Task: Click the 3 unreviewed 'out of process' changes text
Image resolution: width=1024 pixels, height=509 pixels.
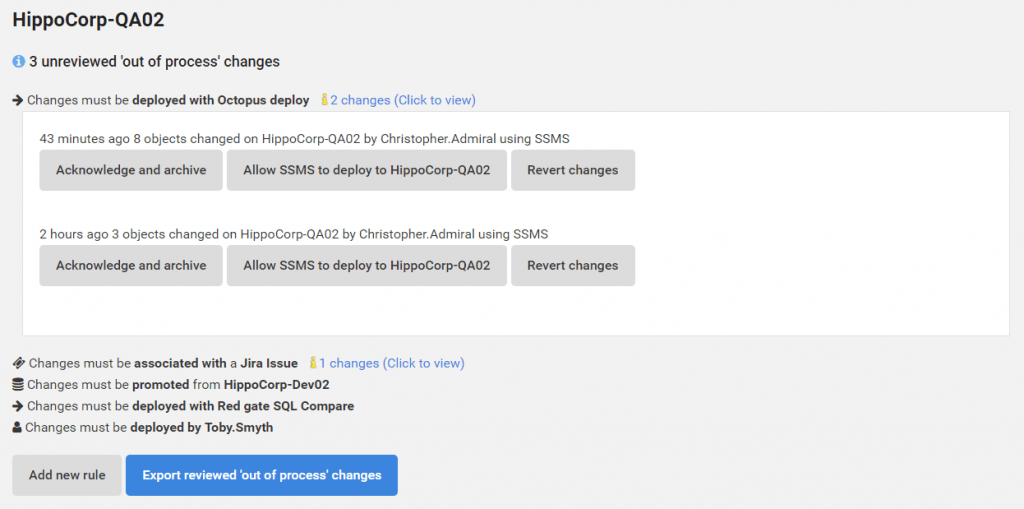Action: click(x=154, y=61)
